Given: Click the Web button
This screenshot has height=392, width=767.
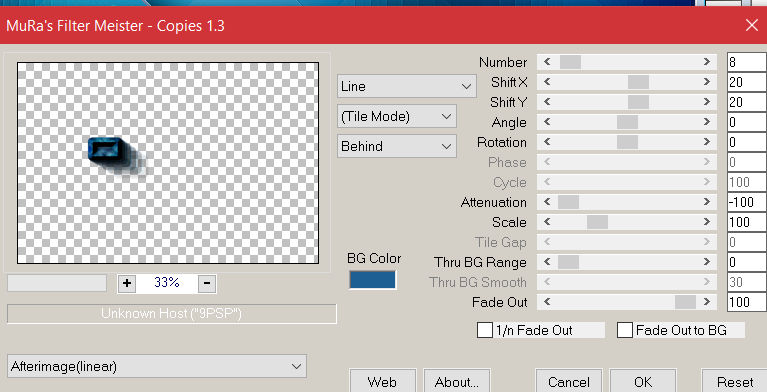Looking at the screenshot, I should pos(382,382).
